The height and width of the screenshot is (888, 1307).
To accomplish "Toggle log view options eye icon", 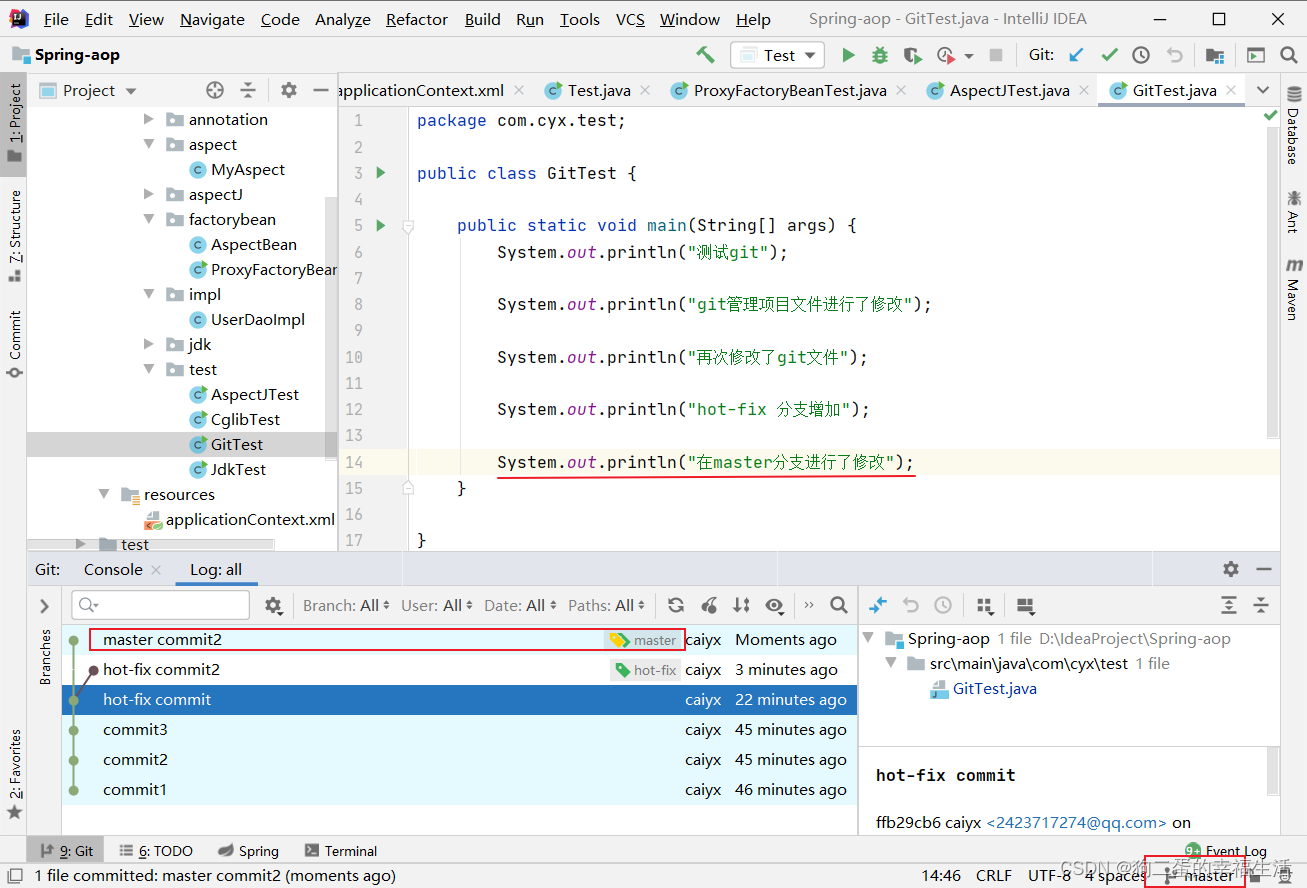I will click(774, 605).
